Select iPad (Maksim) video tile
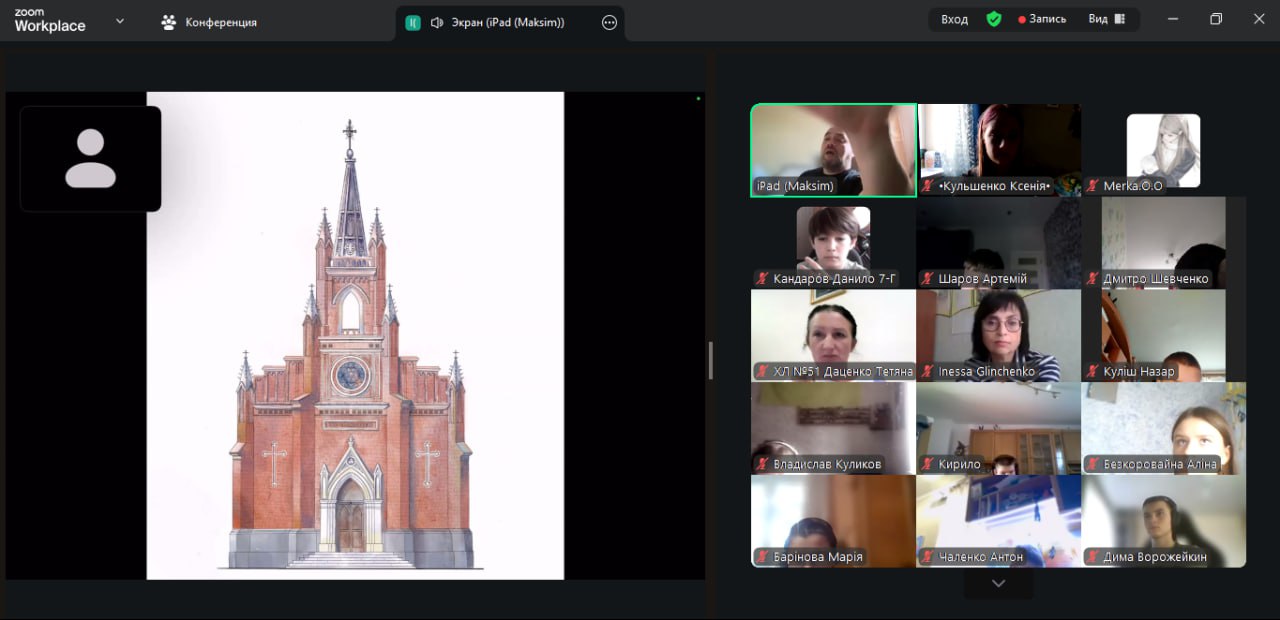This screenshot has height=620, width=1280. click(833, 150)
